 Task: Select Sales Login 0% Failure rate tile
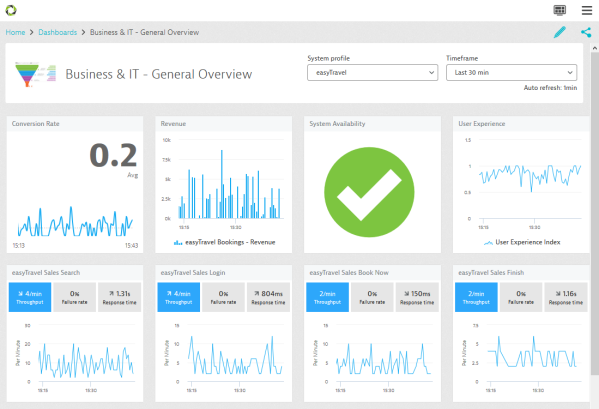point(223,297)
